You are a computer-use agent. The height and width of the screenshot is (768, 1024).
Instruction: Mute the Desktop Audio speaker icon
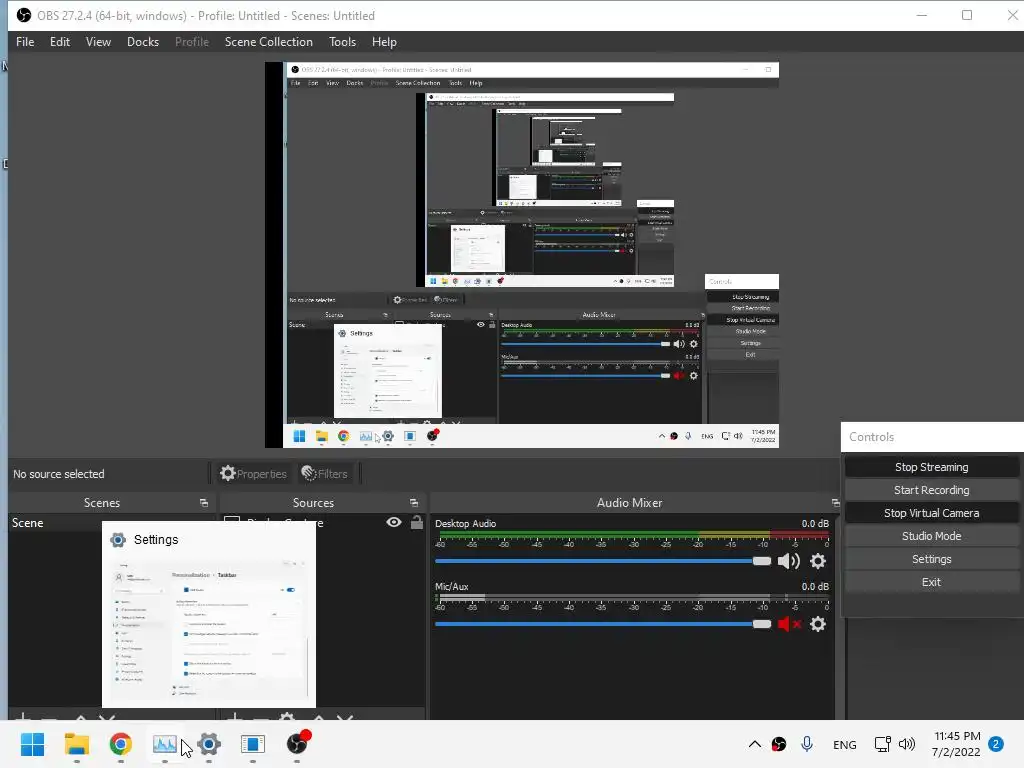788,561
